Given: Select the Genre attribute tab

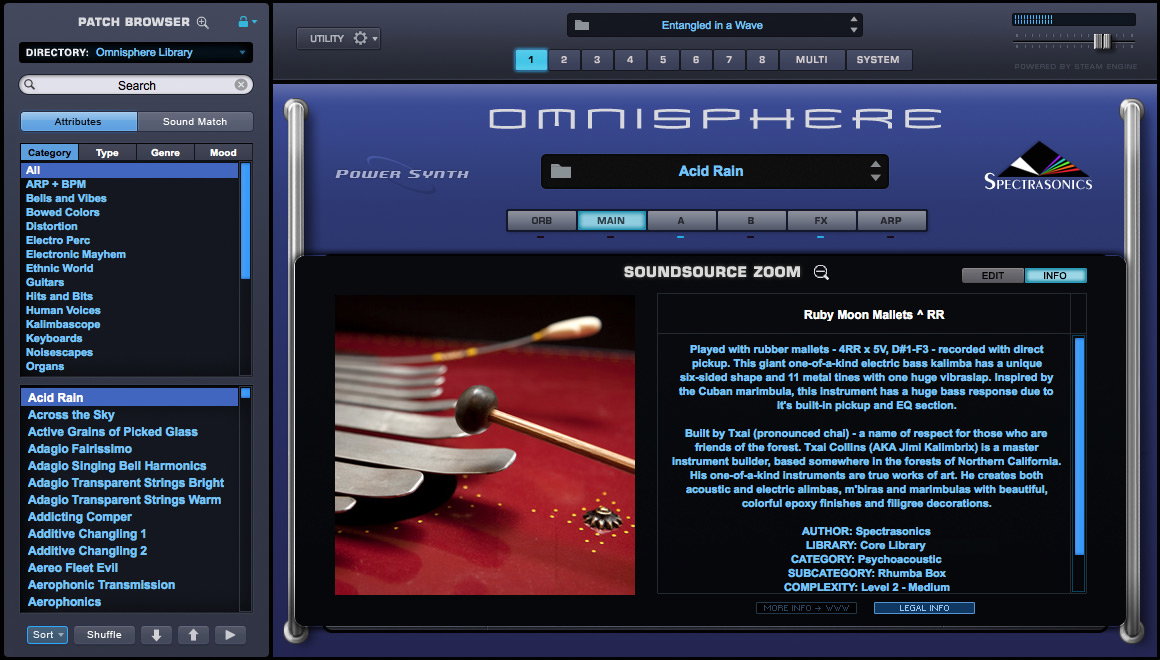Looking at the screenshot, I should [x=165, y=152].
